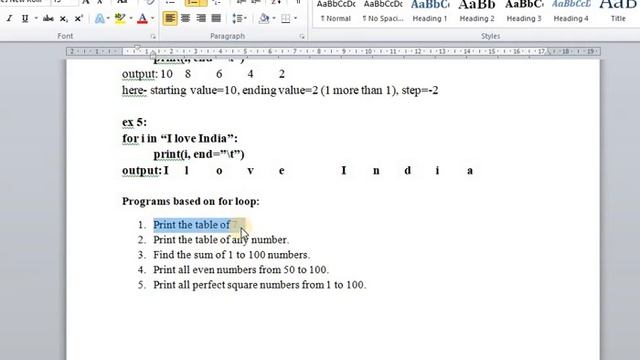Center the paragraph text
The image size is (640, 360).
tap(185, 18)
